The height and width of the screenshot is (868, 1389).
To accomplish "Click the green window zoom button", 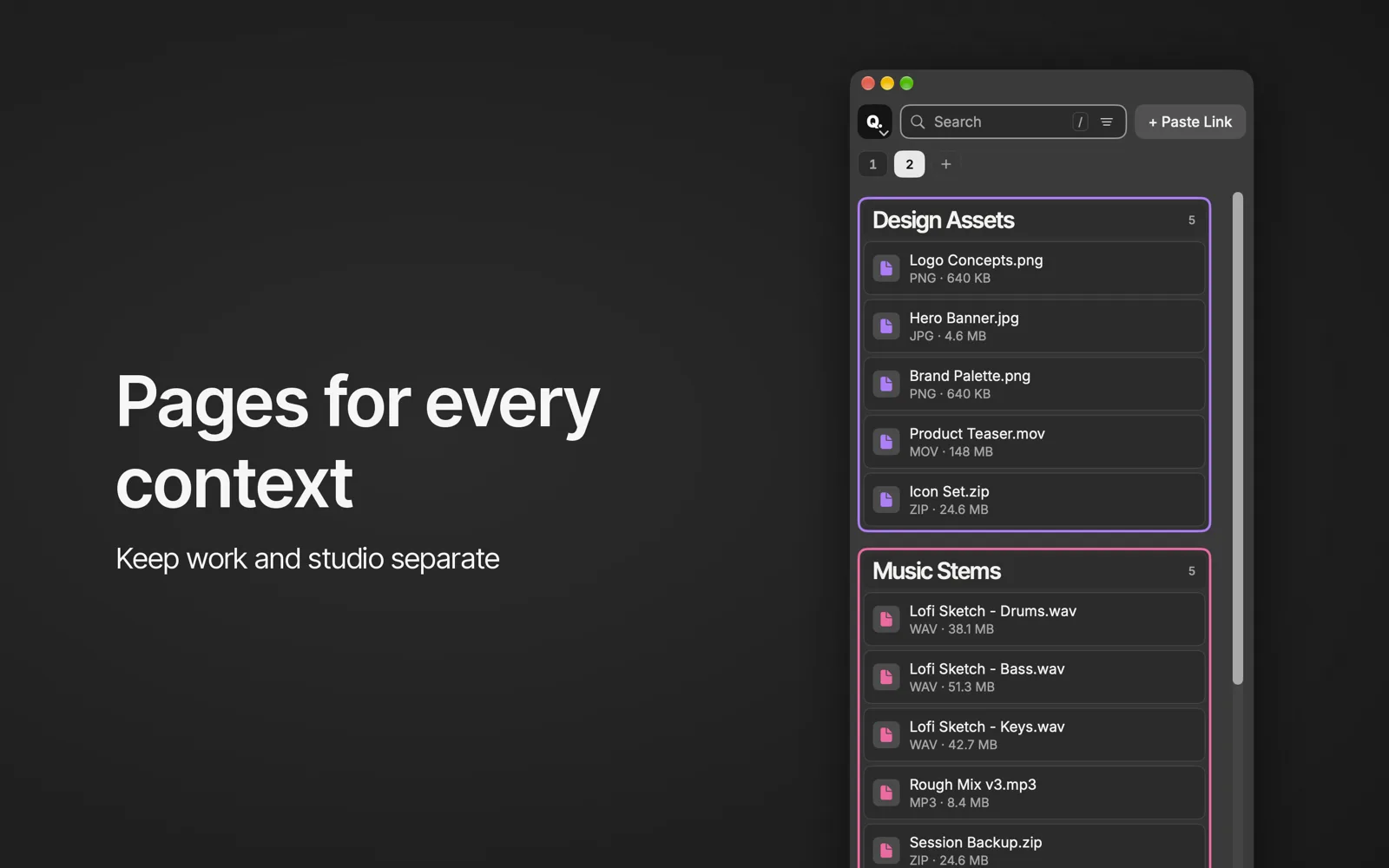I will coord(906,83).
